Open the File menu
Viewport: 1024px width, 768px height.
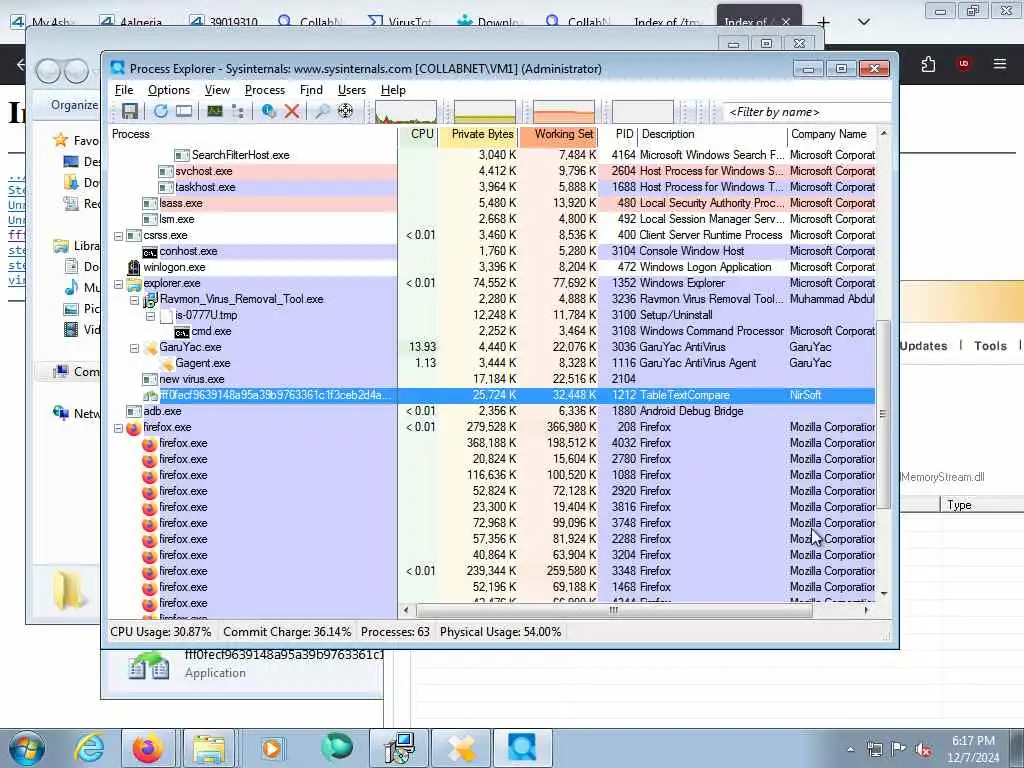click(x=123, y=90)
